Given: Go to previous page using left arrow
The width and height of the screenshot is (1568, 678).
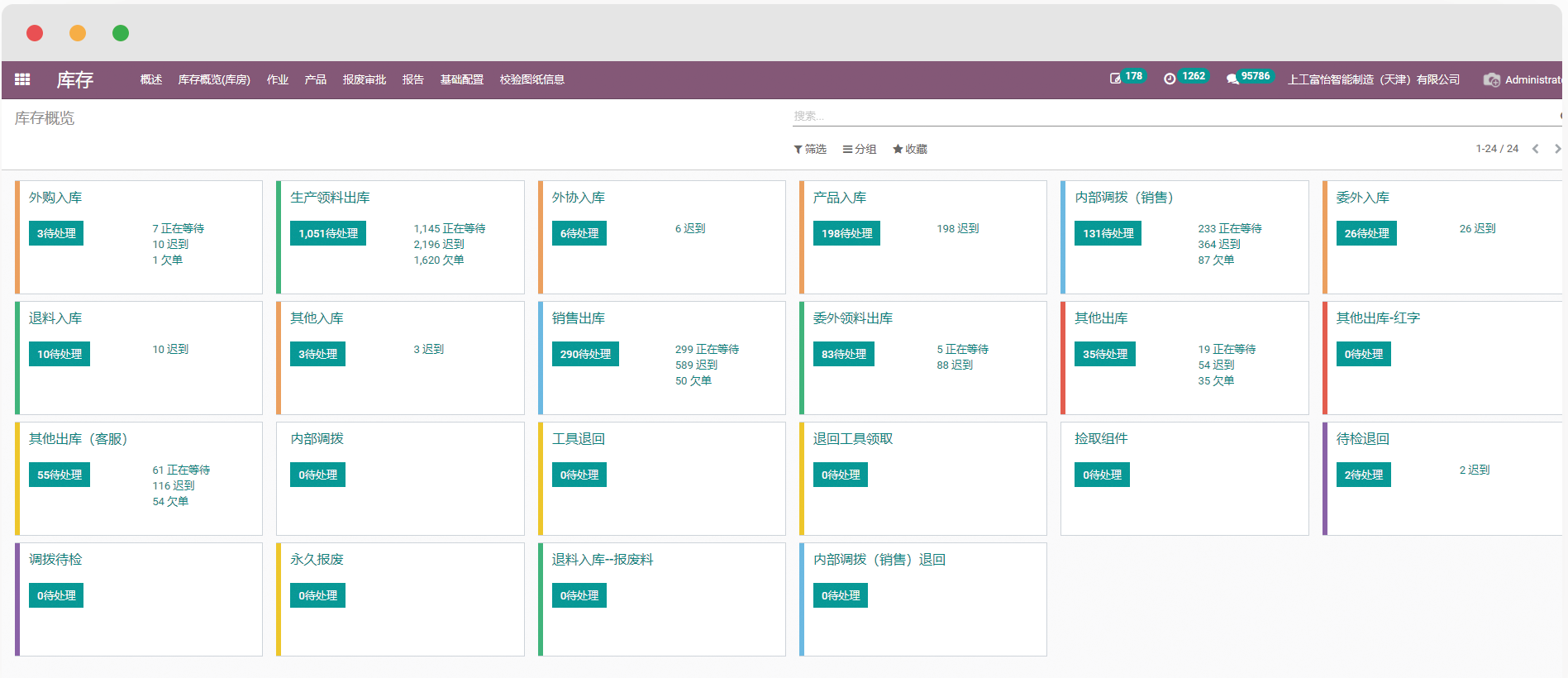Looking at the screenshot, I should [x=1535, y=149].
